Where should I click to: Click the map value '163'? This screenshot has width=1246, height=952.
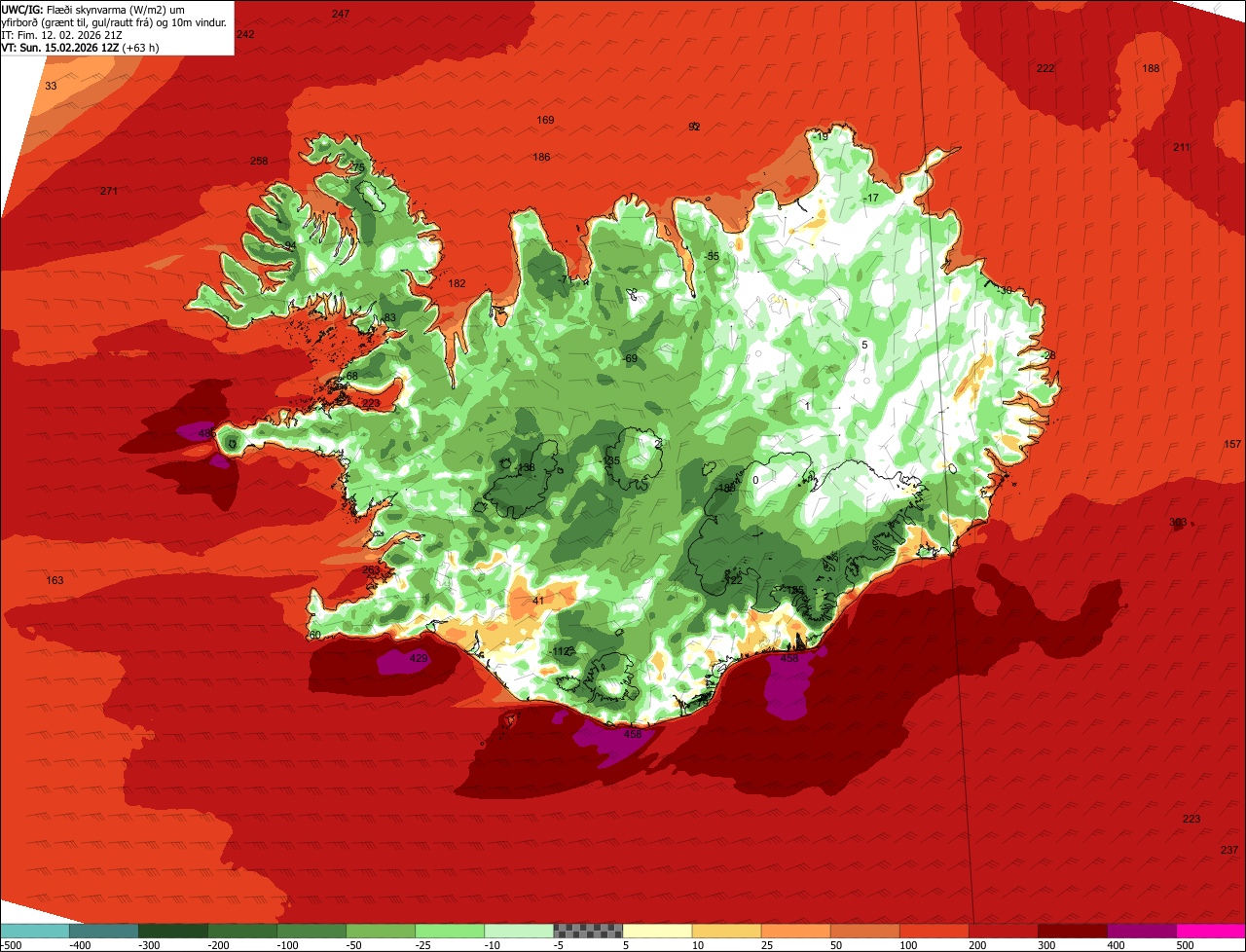tap(55, 580)
